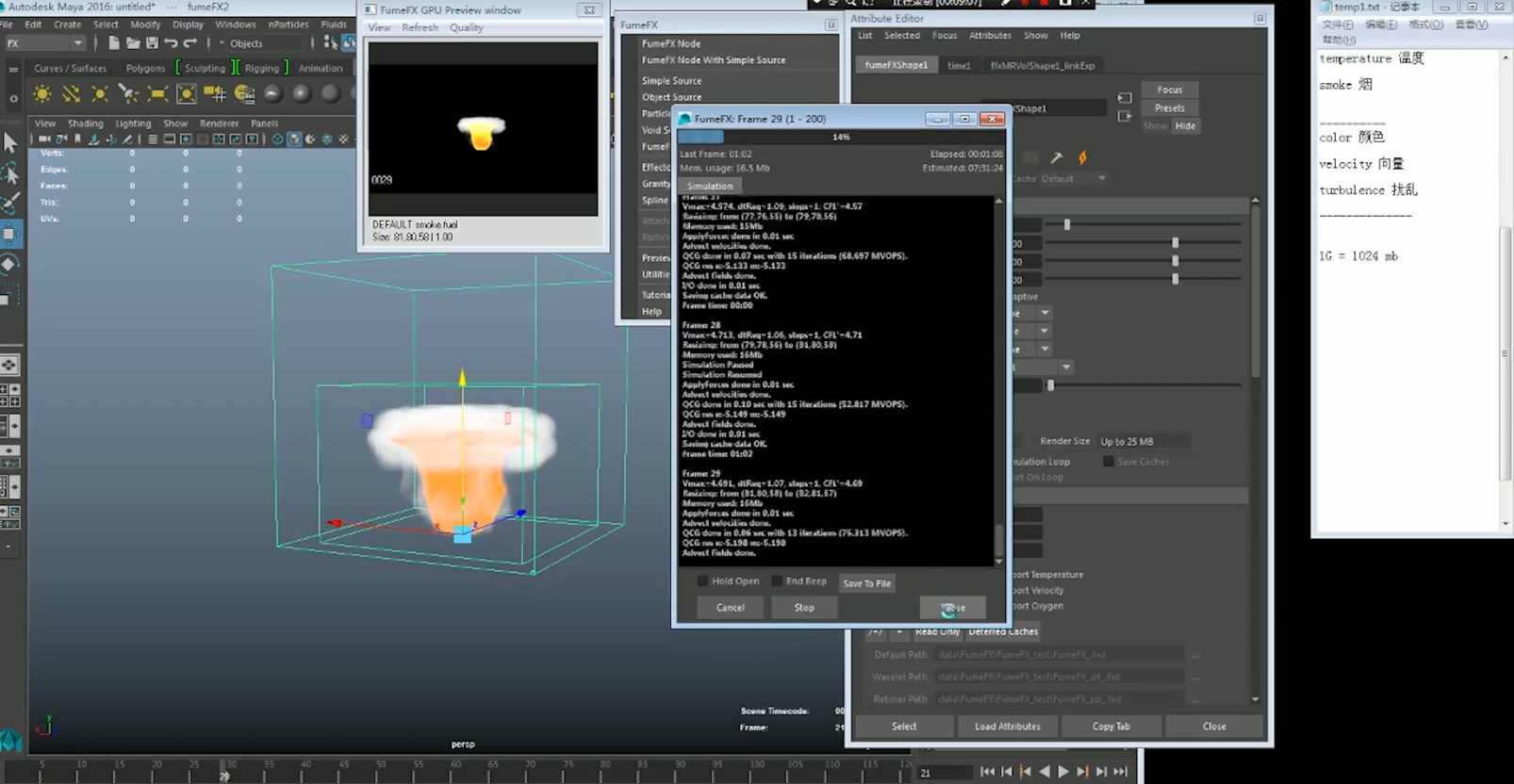Screen dimensions: 1514x784
Task: Click the Save Scene floppy icon
Action: pos(152,43)
